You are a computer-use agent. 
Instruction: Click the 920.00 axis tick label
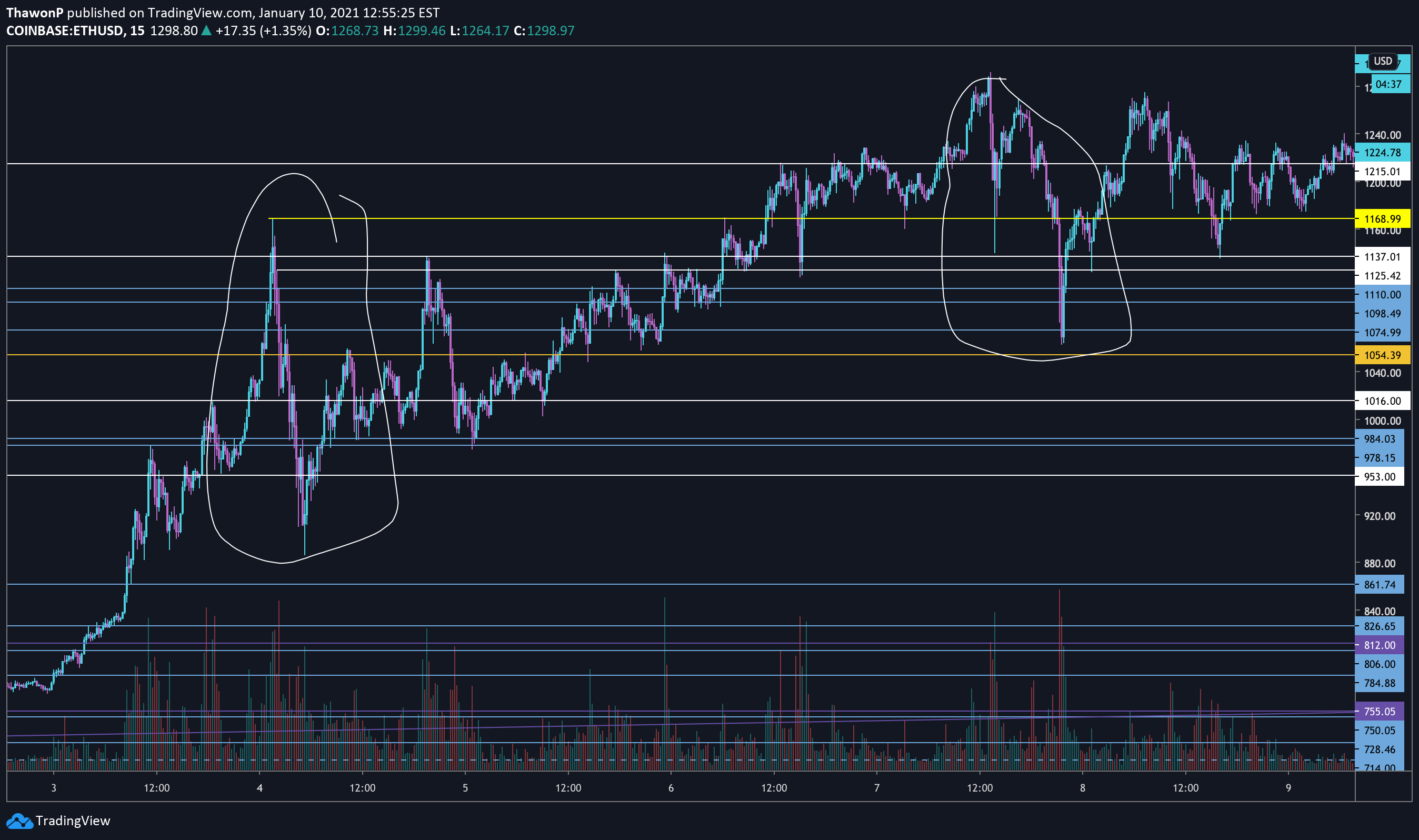(x=1380, y=516)
